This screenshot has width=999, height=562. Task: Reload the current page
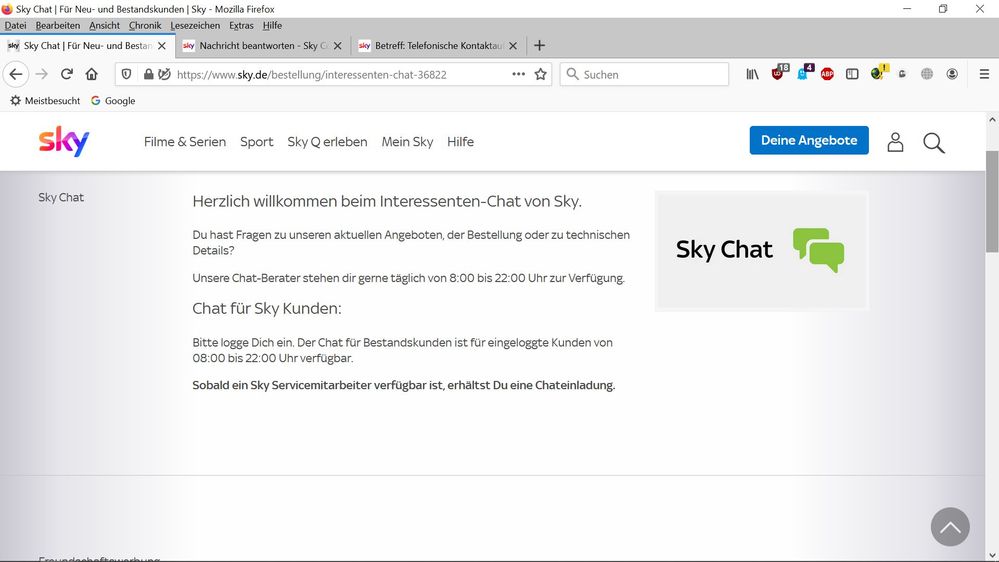pyautogui.click(x=66, y=75)
